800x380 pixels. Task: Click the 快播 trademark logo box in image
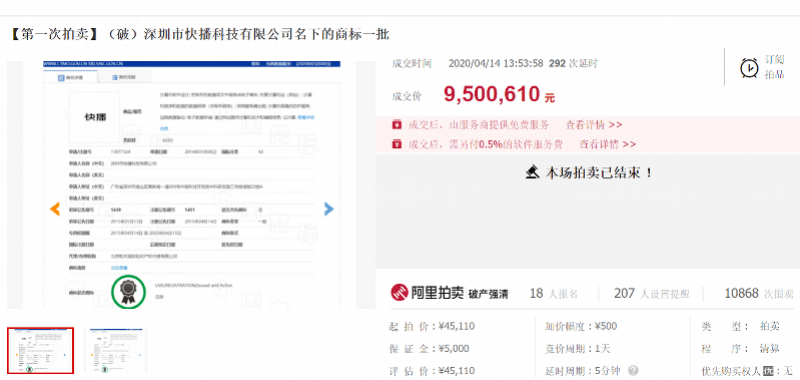94,117
